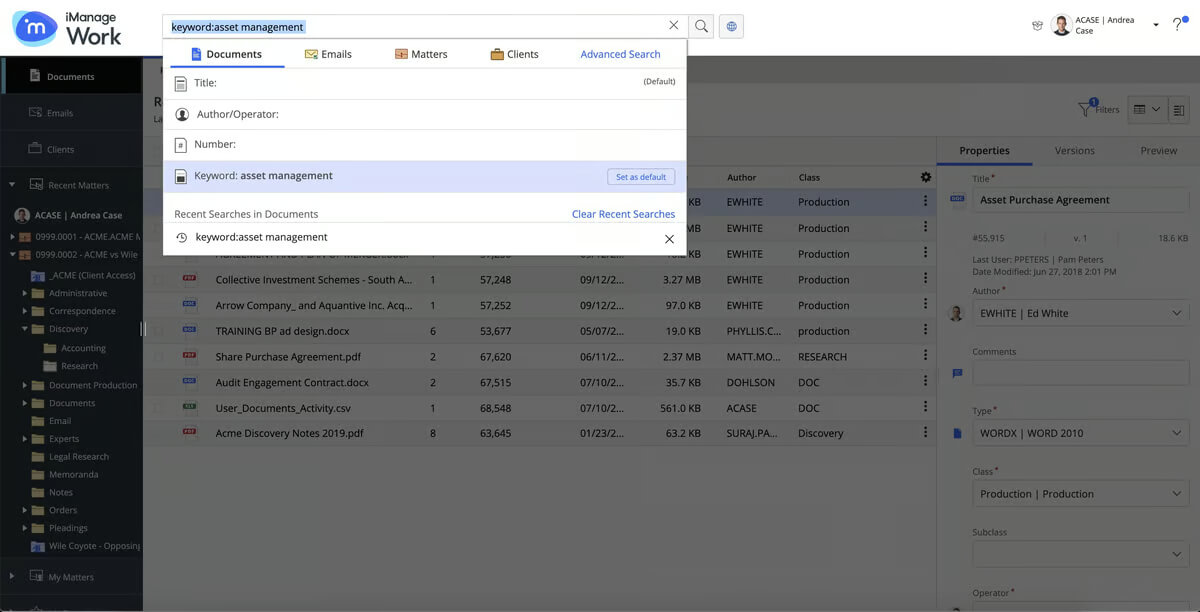The height and width of the screenshot is (612, 1200).
Task: Switch to the Preview tab
Action: (1158, 150)
